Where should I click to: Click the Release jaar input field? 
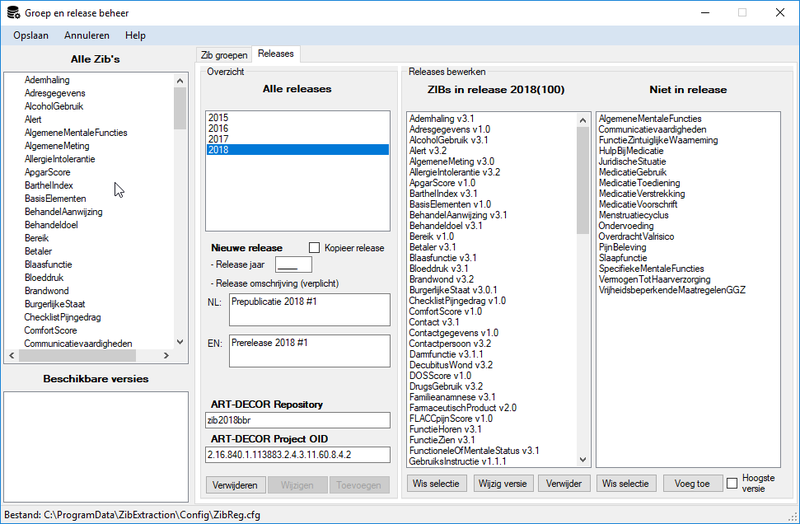pos(293,265)
